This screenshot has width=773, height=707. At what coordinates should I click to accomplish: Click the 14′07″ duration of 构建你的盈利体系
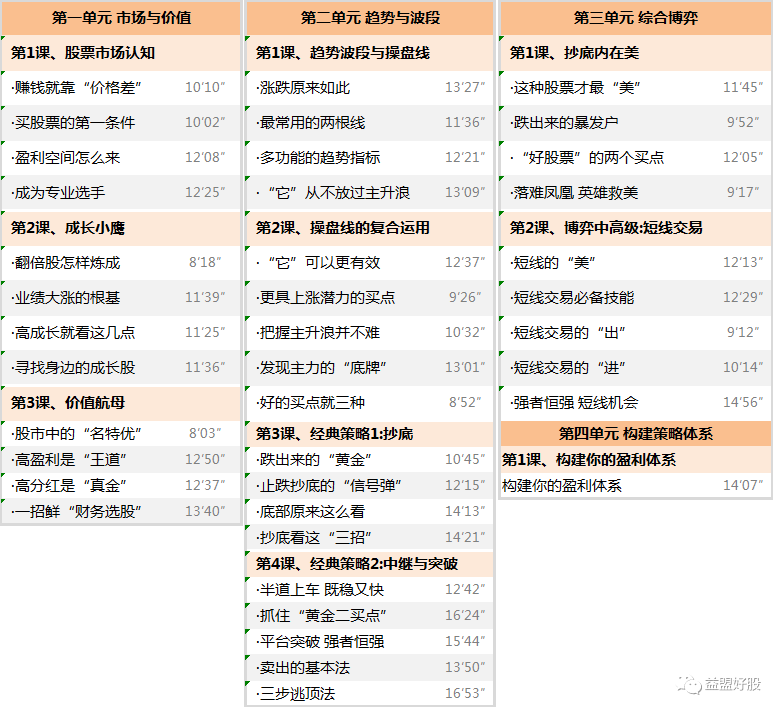point(743,486)
